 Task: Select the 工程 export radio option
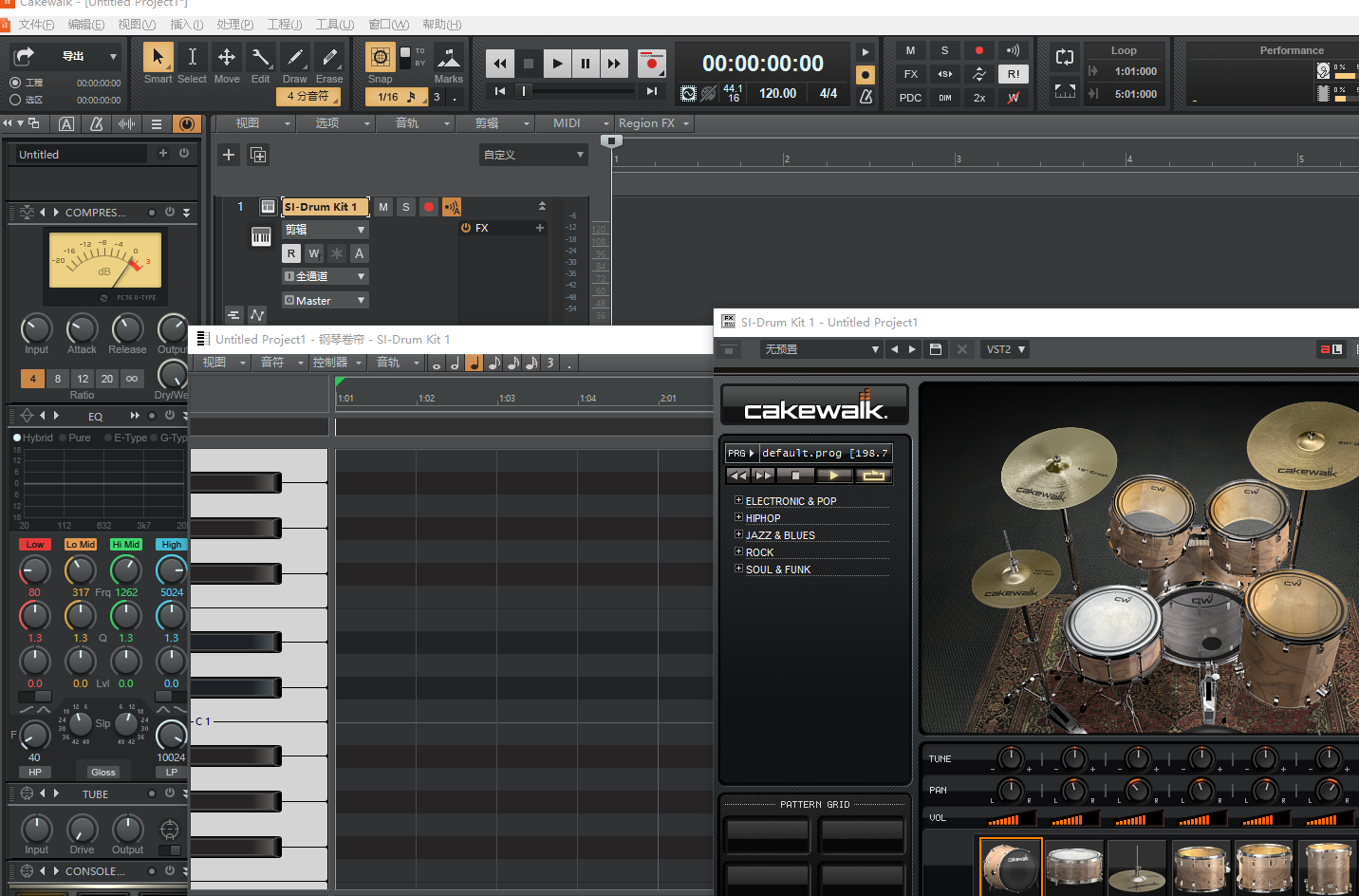pyautogui.click(x=15, y=83)
